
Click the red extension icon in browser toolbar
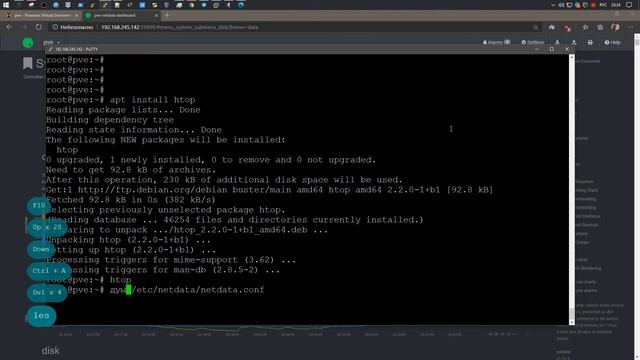tap(567, 27)
